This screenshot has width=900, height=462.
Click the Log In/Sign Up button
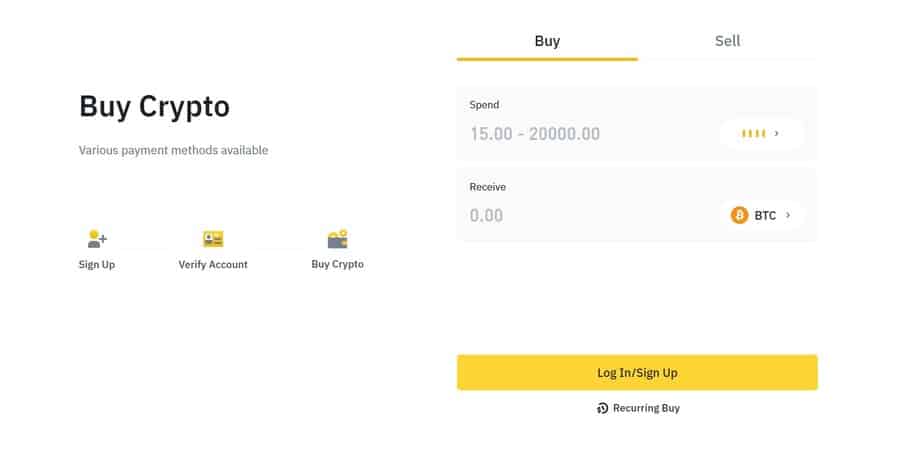(637, 372)
